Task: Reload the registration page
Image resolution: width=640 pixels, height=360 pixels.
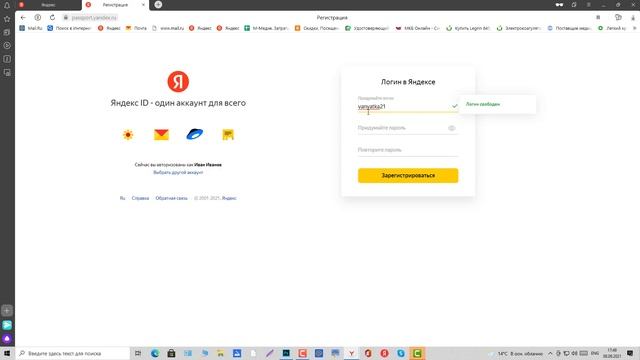Action: tap(52, 18)
